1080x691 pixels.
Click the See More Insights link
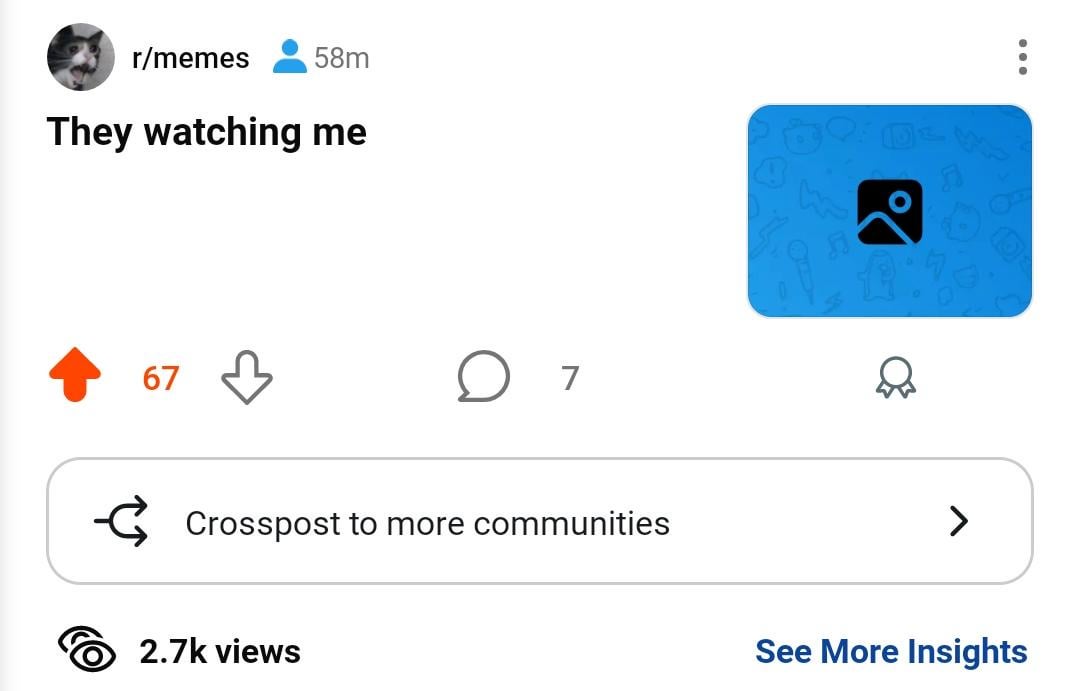[x=891, y=652]
